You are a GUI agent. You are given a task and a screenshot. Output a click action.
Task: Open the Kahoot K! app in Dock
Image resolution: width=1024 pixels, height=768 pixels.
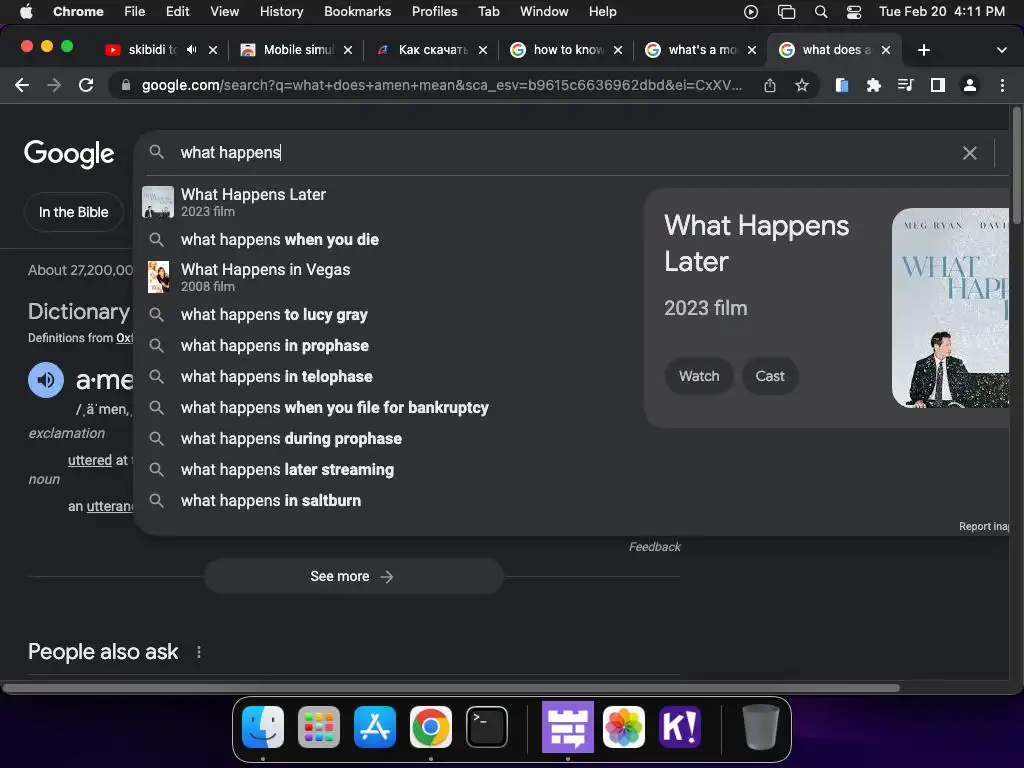(x=680, y=727)
